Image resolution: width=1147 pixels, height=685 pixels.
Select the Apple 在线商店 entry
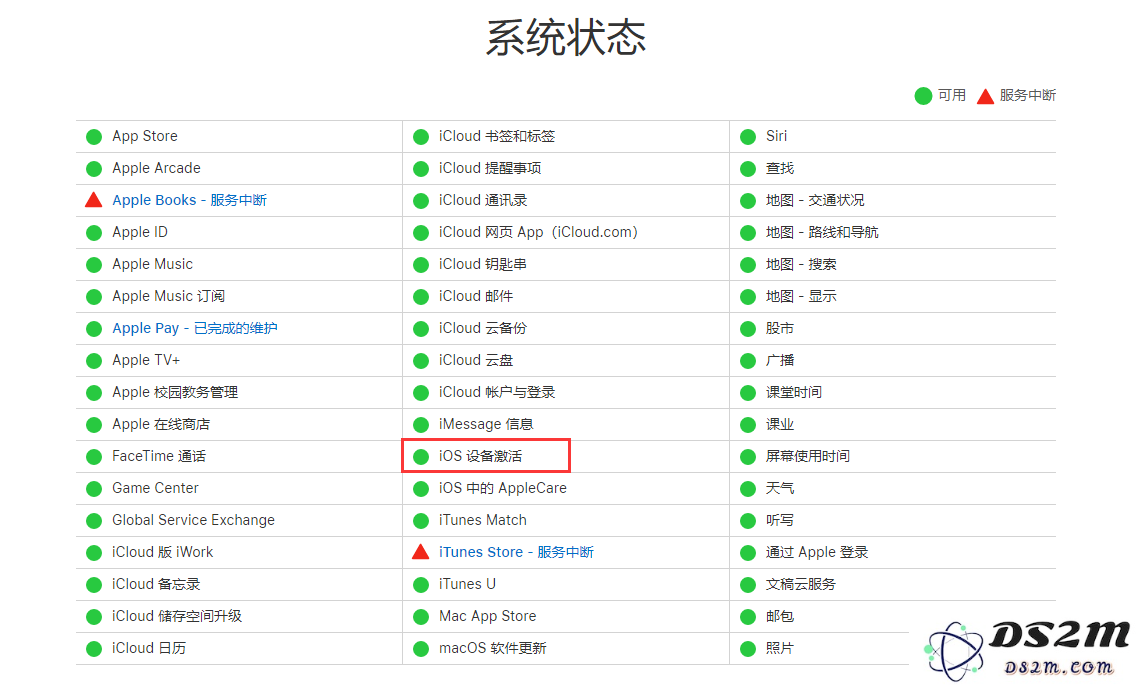point(161,424)
